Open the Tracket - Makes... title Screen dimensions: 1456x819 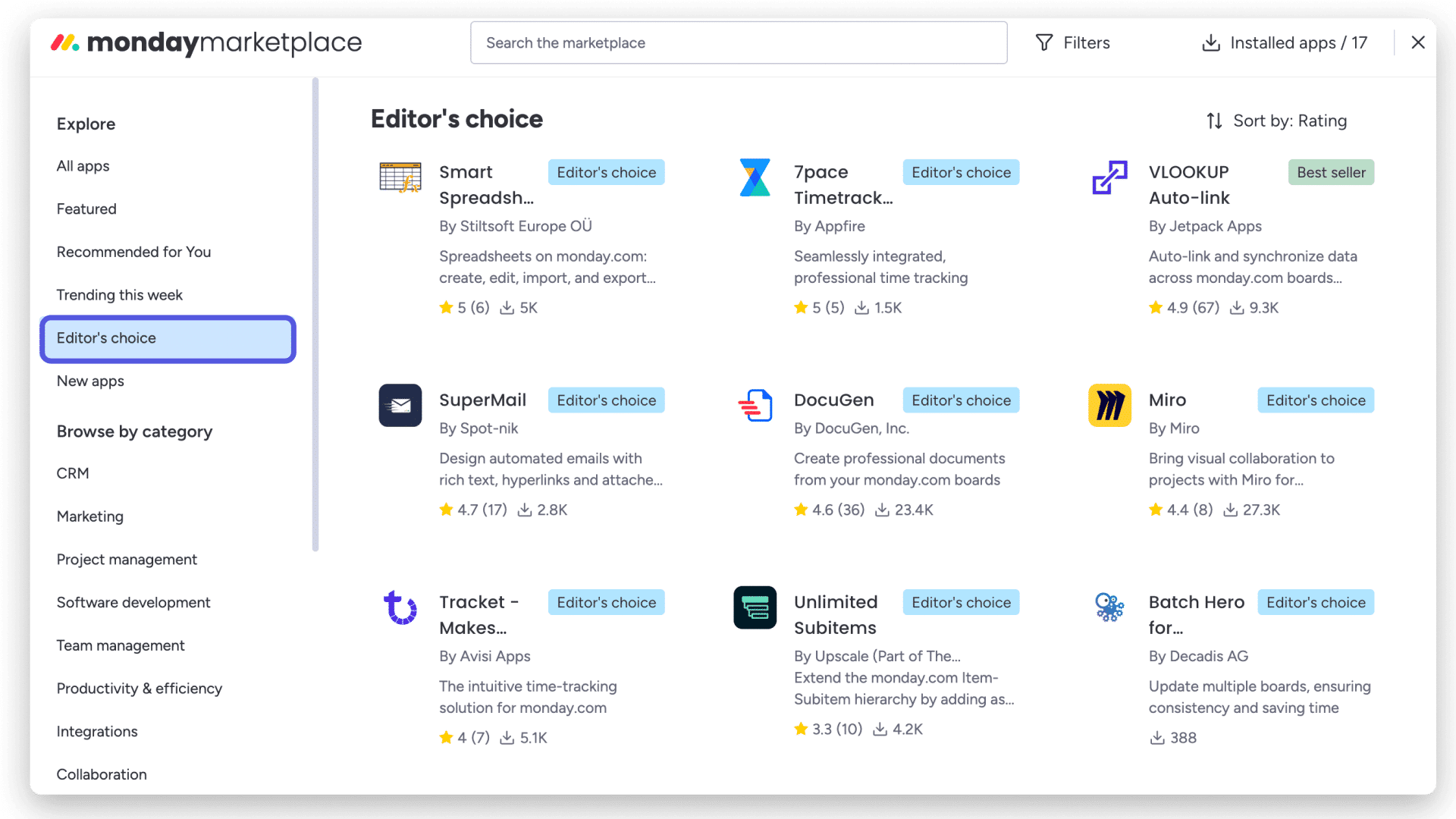[x=479, y=615]
